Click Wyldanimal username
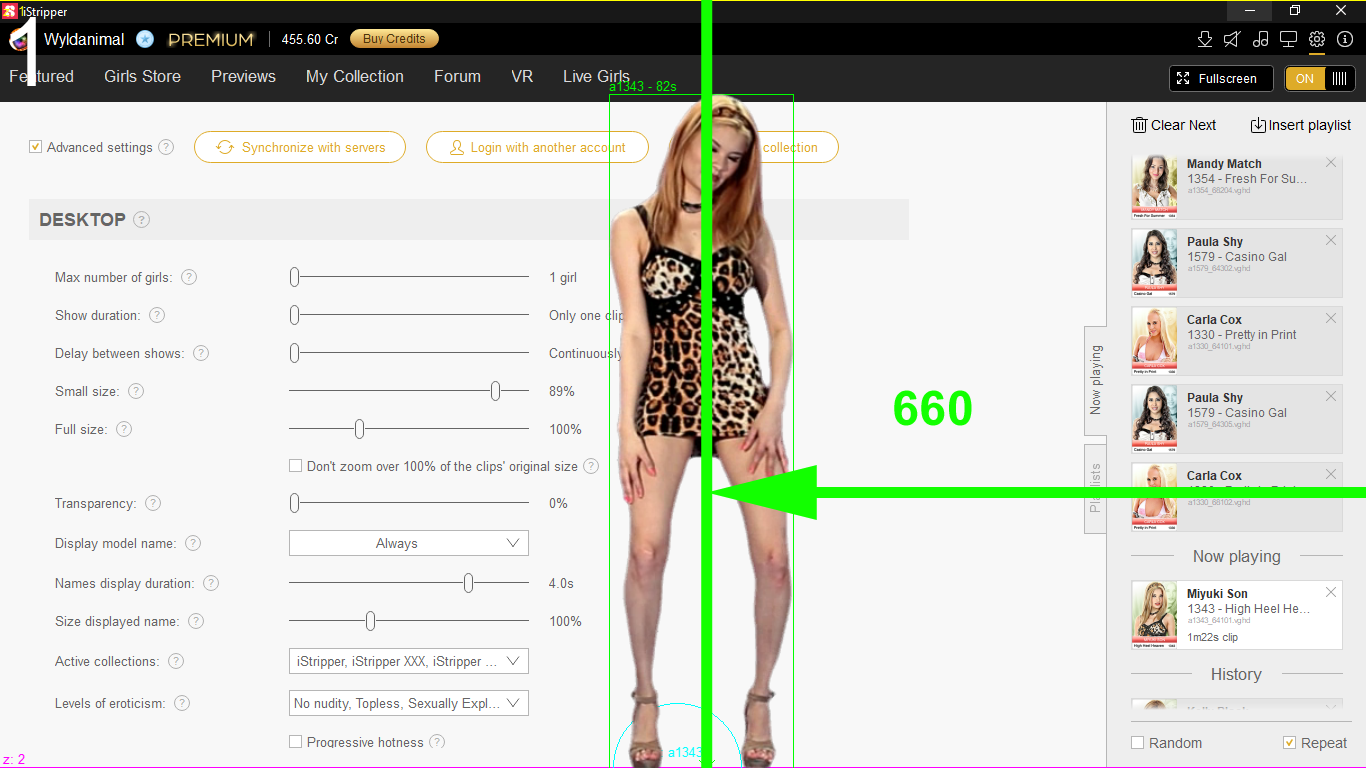The height and width of the screenshot is (768, 1366). [x=84, y=40]
